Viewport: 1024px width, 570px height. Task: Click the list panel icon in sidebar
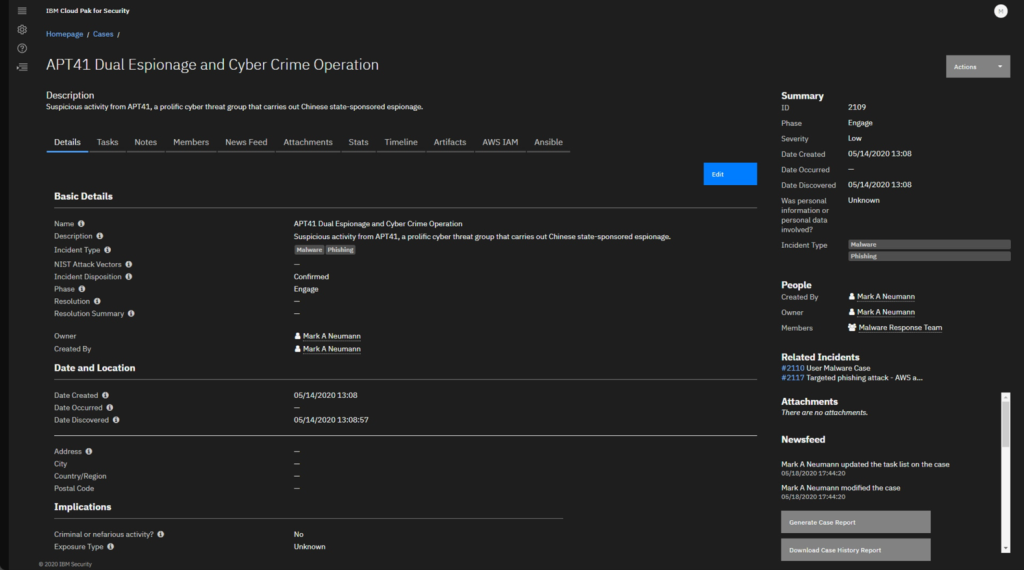pos(22,67)
